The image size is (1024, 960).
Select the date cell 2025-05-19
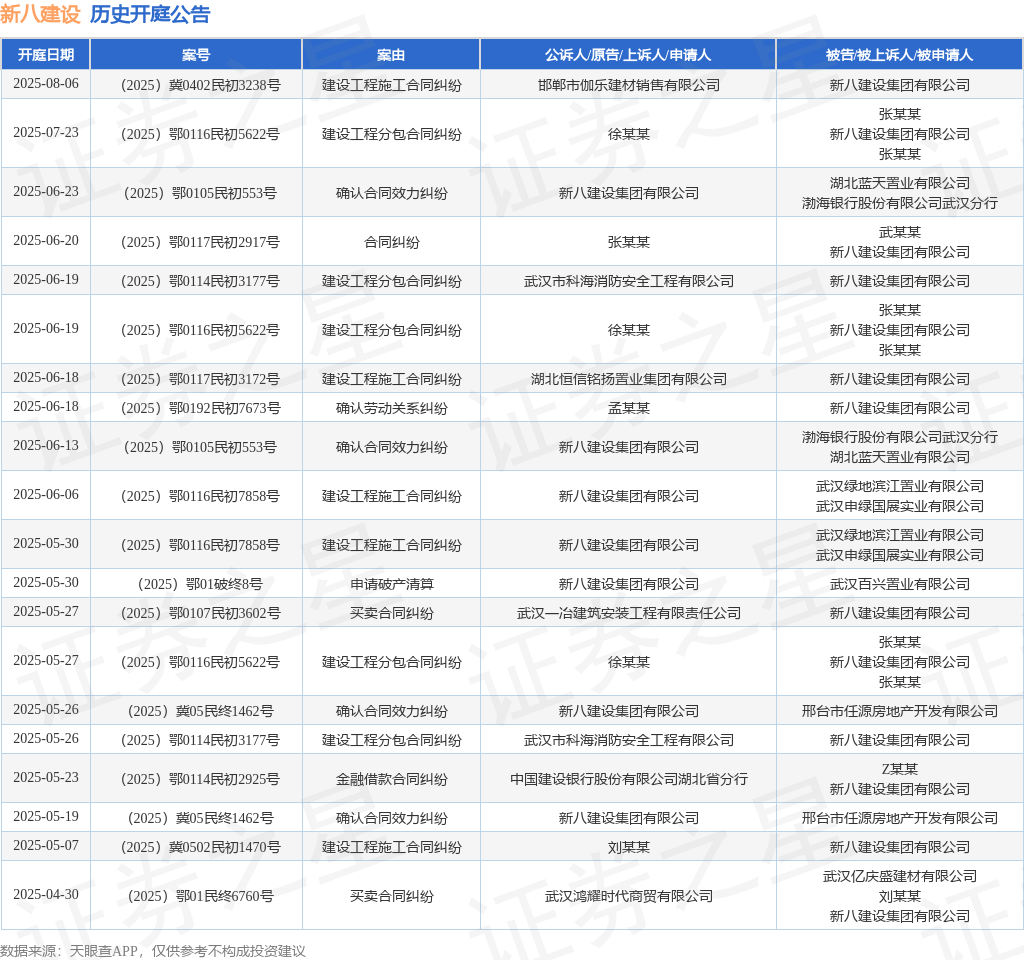(x=46, y=816)
